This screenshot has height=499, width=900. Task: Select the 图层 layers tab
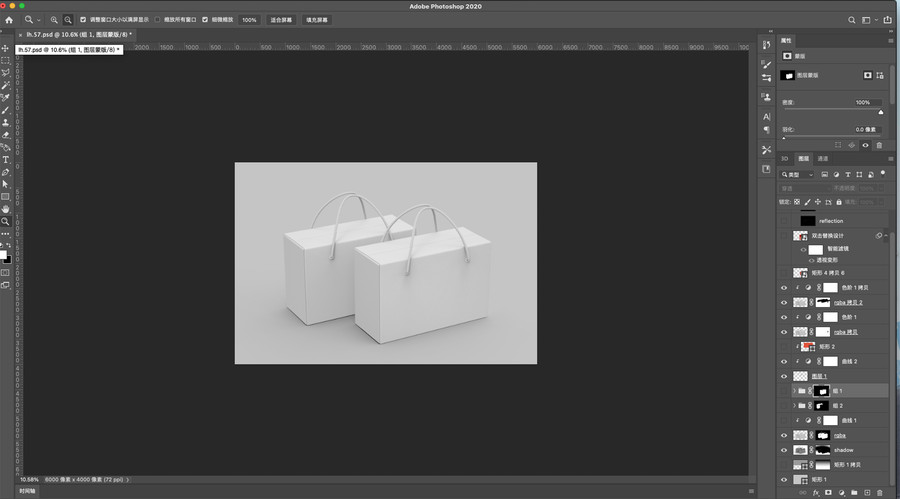(x=803, y=159)
